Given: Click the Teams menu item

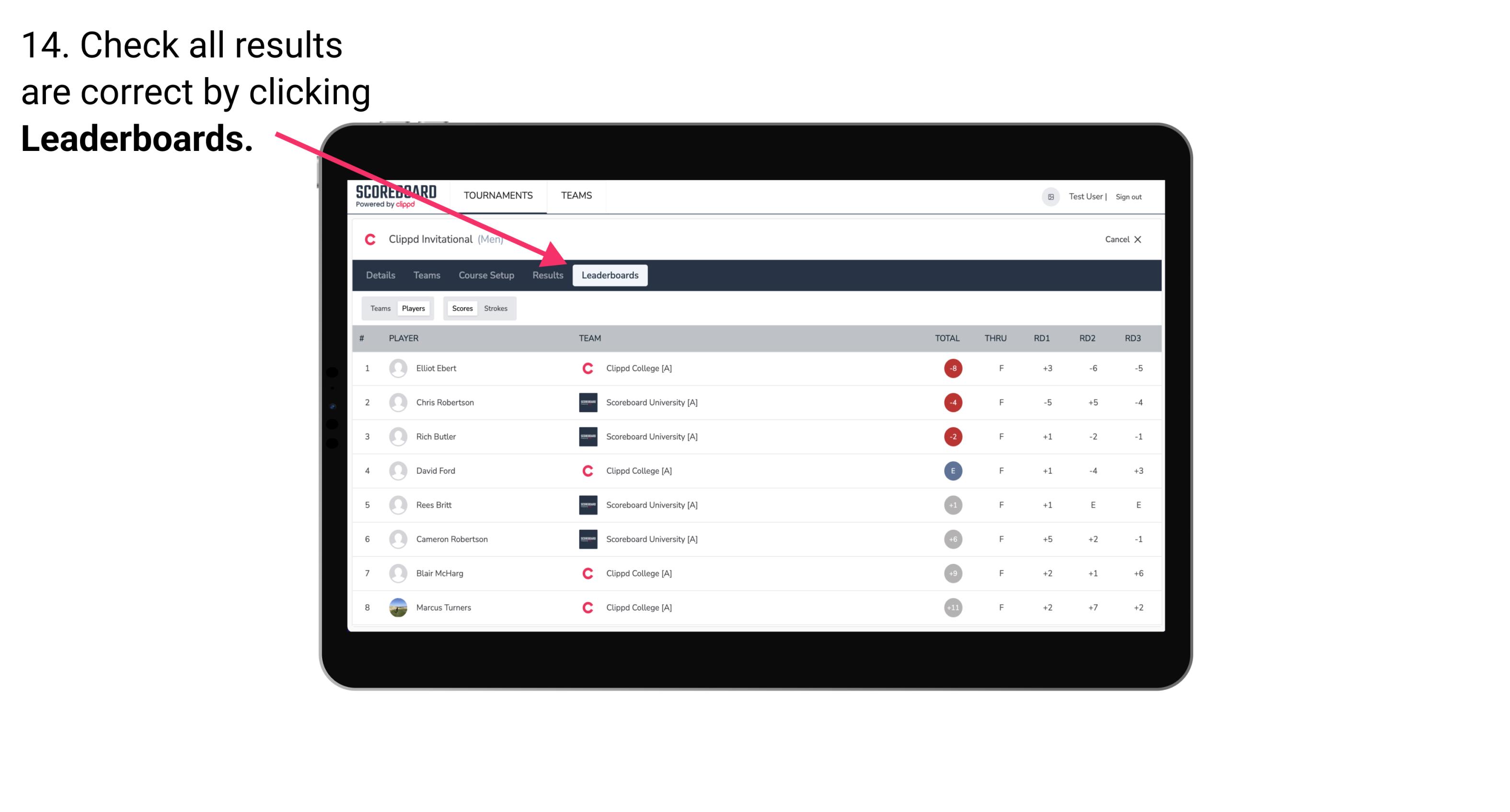Looking at the screenshot, I should pos(425,275).
